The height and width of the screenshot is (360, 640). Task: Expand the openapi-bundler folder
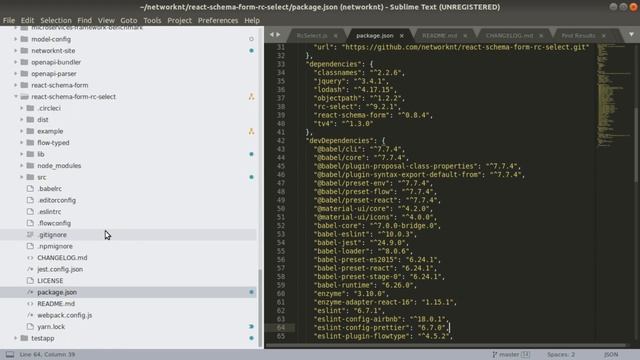point(16,62)
